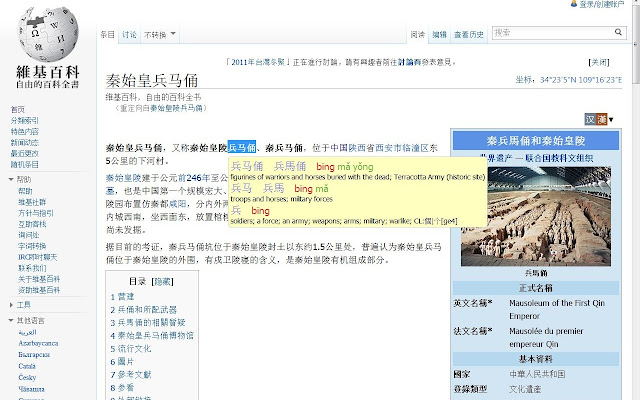Switch to Български language version
Image resolution: width=640 pixels, height=400 pixels.
click(x=34, y=355)
